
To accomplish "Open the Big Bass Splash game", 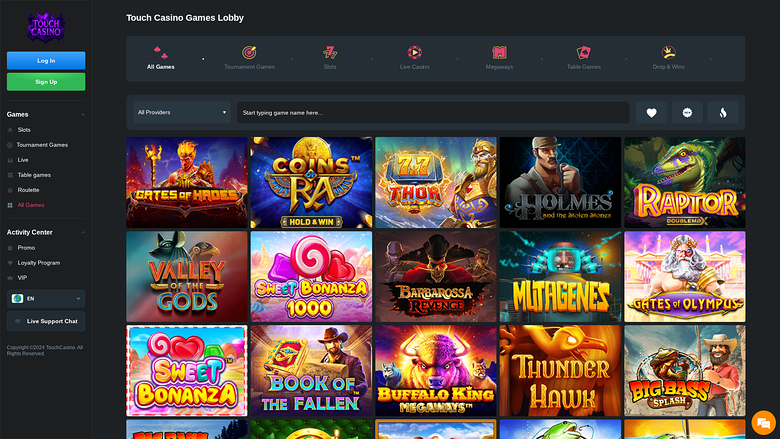I will coord(685,370).
